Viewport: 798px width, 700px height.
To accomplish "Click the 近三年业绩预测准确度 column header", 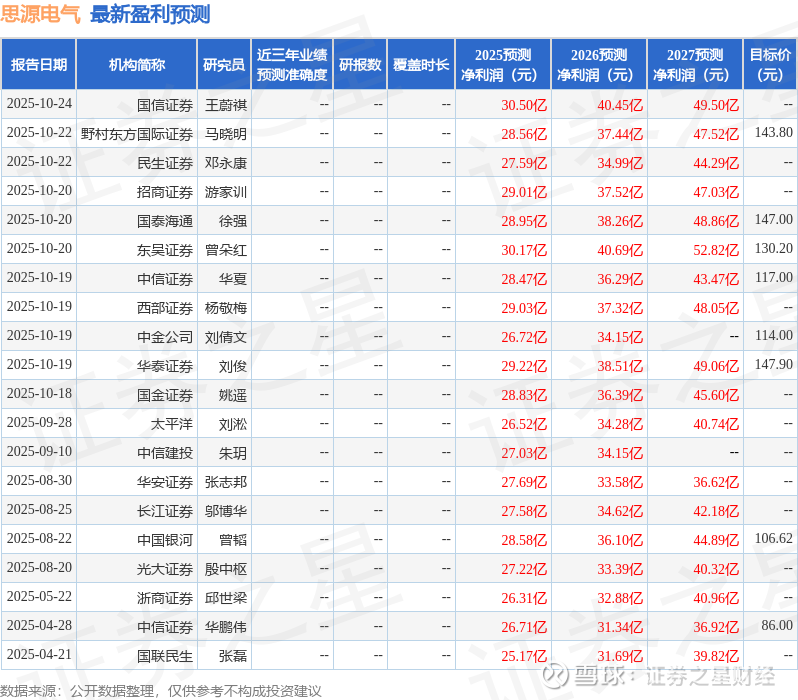I will 292,65.
